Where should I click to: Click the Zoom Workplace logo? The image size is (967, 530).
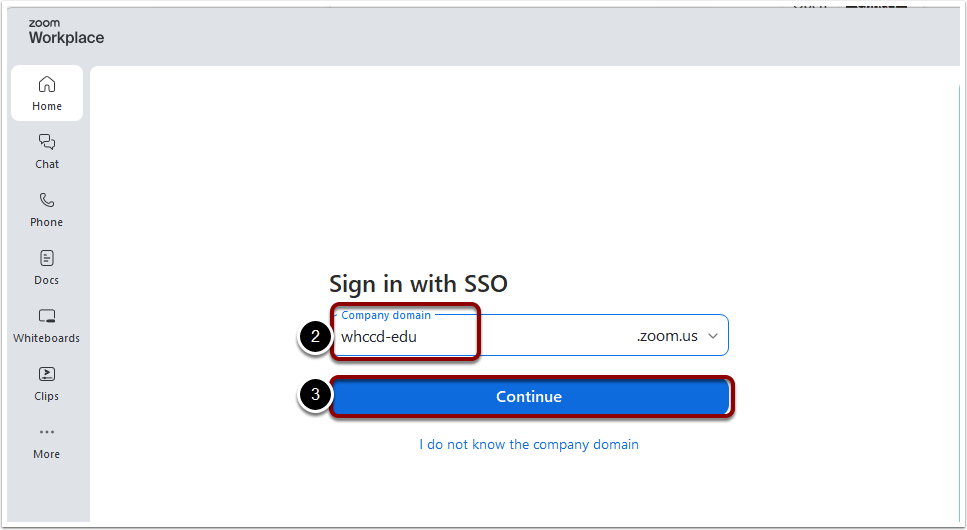point(66,31)
